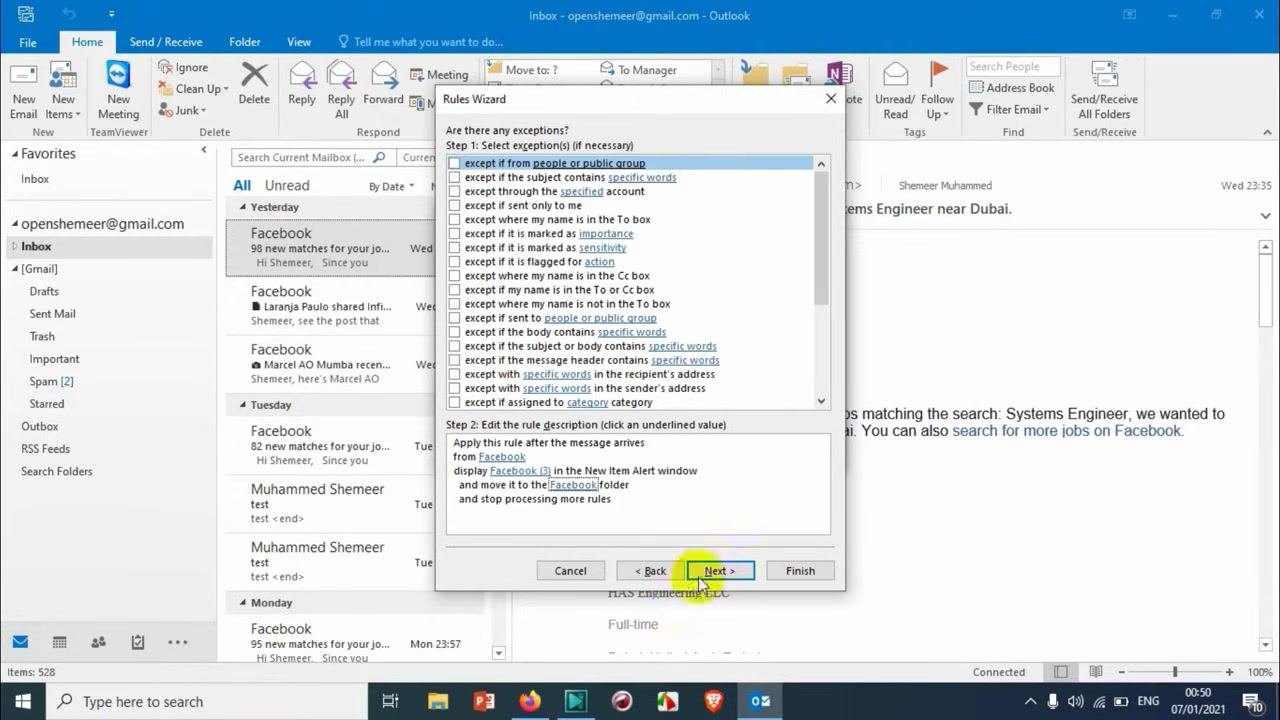Switch to Tasks view icon
The height and width of the screenshot is (720, 1280).
[138, 642]
